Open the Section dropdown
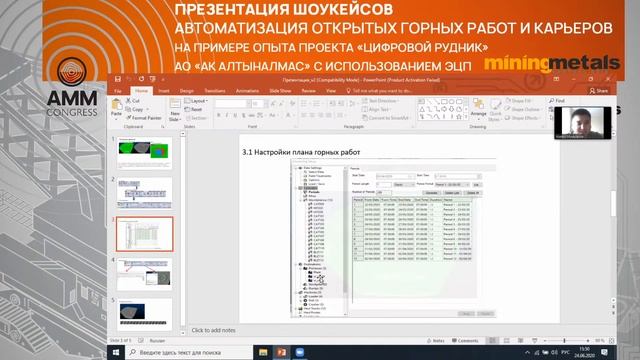 (197, 118)
